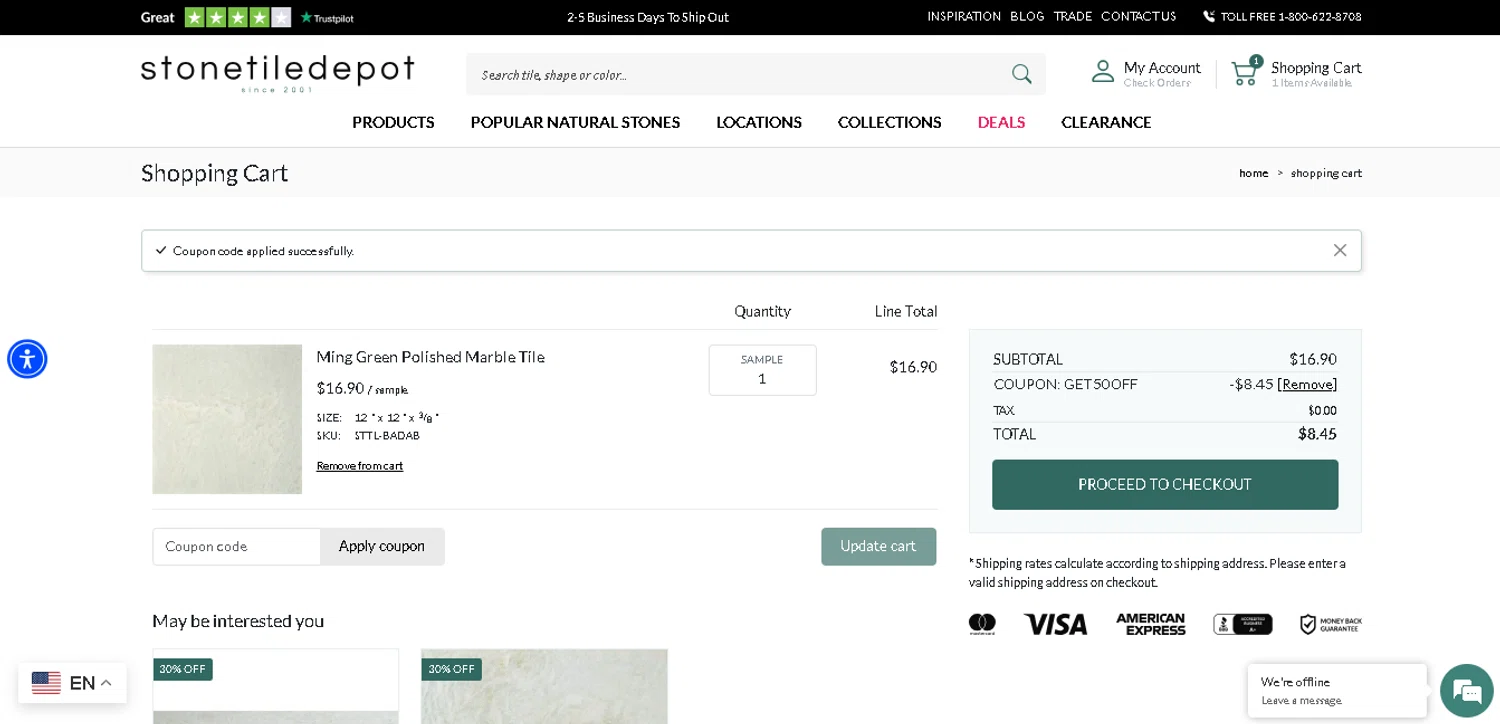Click Proceed to Checkout button
Image resolution: width=1500 pixels, height=724 pixels.
click(1164, 485)
